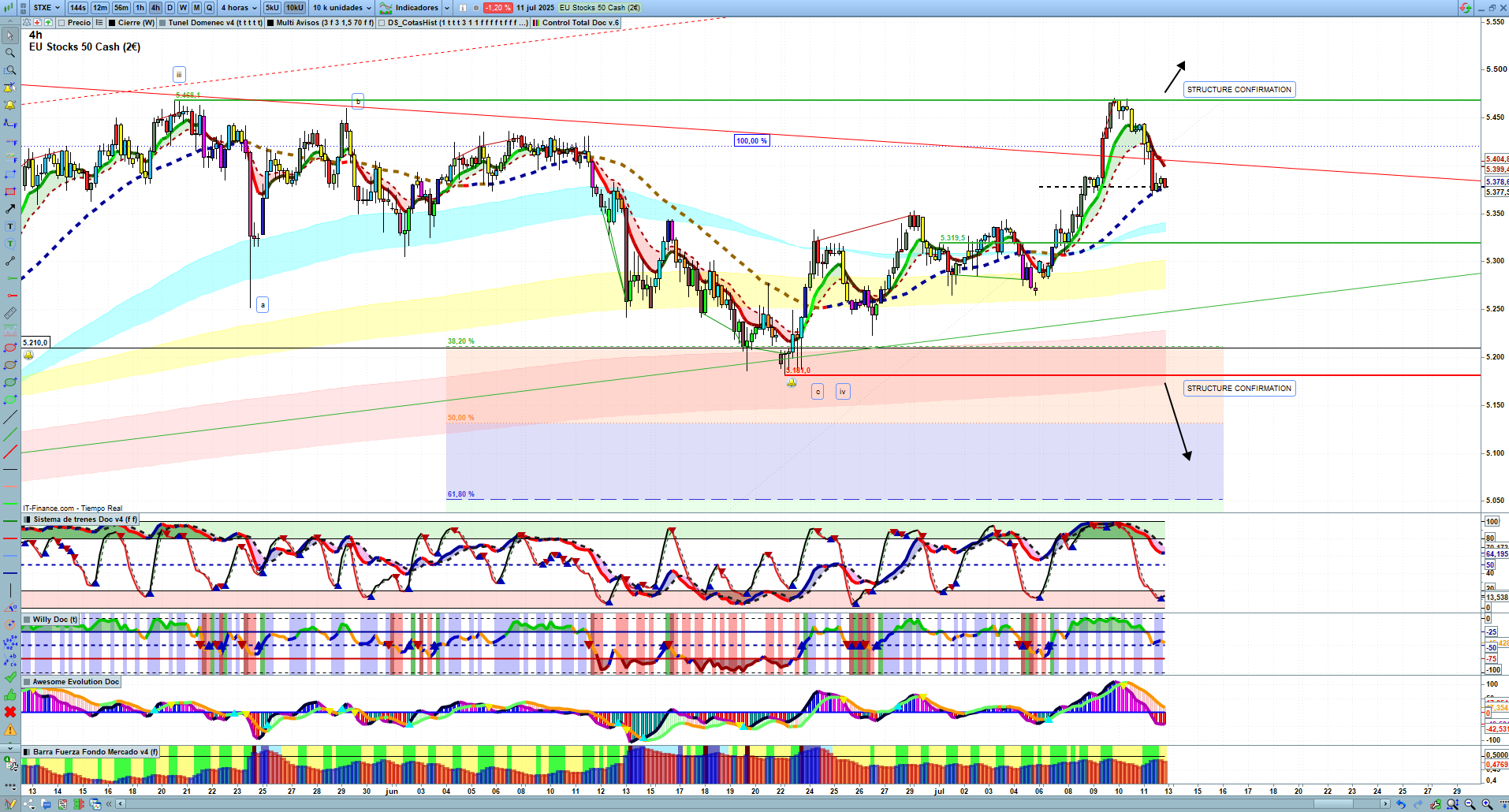Click the scrollbar right arrow

(1386, 804)
